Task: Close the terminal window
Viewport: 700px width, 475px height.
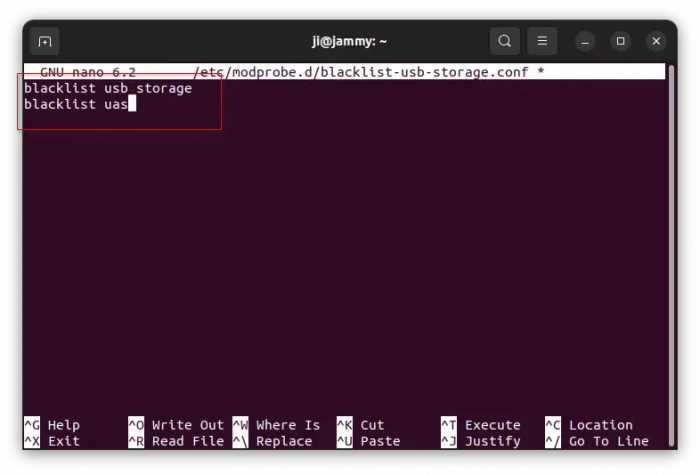Action: coord(656,41)
